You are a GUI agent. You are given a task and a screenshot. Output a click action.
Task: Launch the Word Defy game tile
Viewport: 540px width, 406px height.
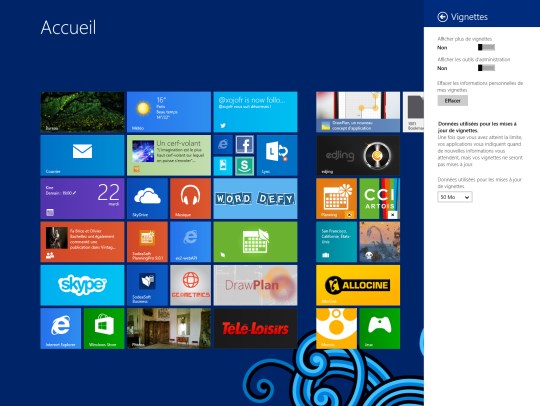pos(255,199)
